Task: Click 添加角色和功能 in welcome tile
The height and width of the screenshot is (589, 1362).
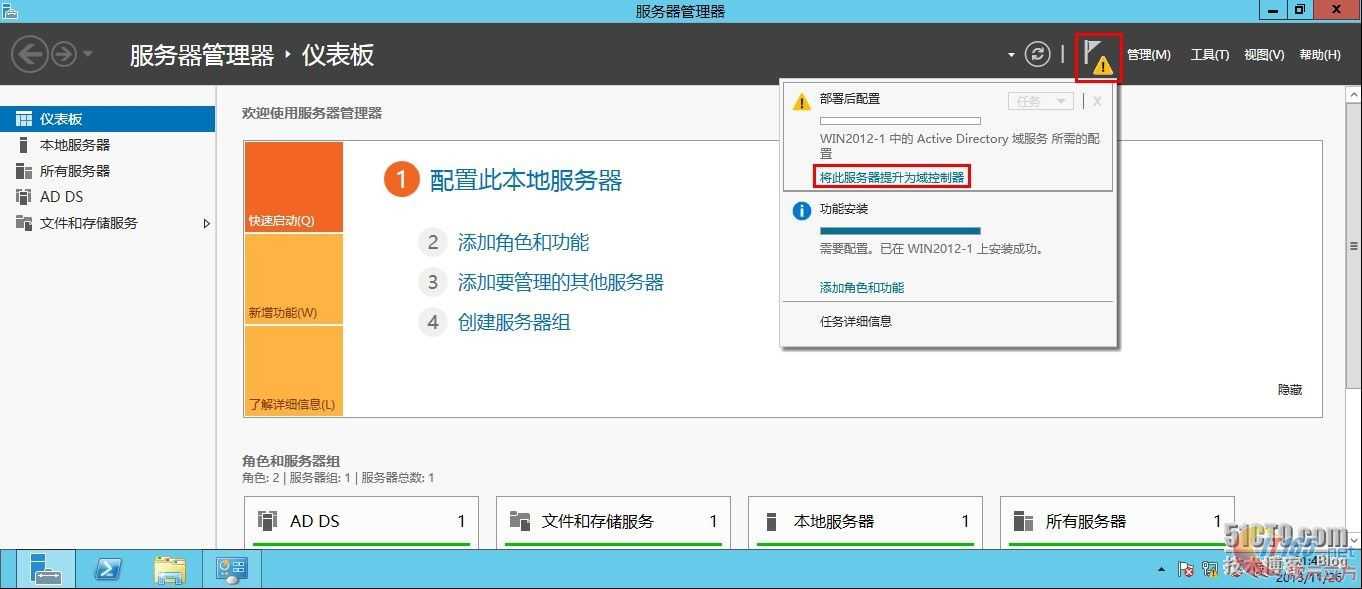Action: tap(523, 242)
